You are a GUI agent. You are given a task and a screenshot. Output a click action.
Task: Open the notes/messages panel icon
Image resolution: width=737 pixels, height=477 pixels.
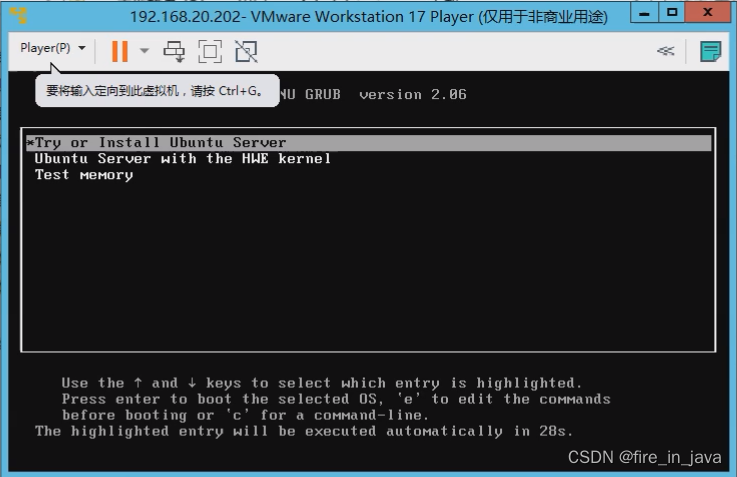(x=710, y=51)
